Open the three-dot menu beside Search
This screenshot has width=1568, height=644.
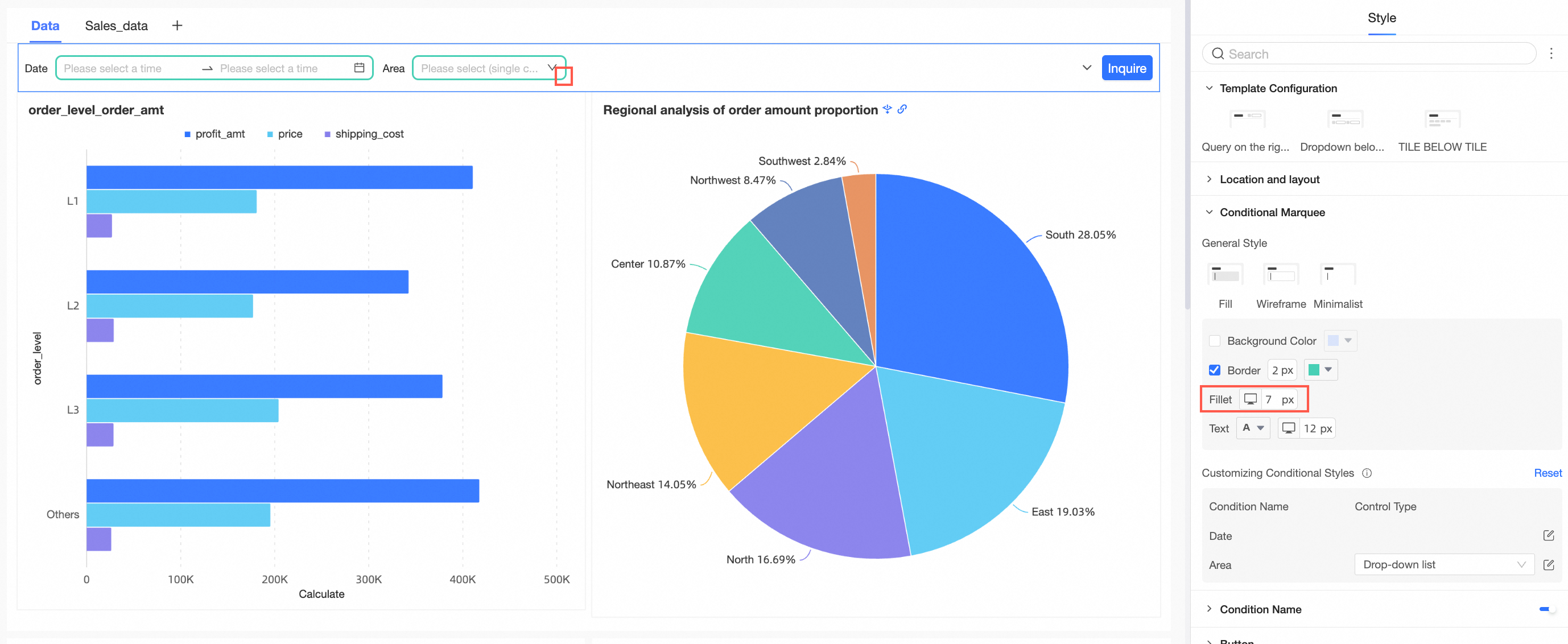[x=1551, y=53]
